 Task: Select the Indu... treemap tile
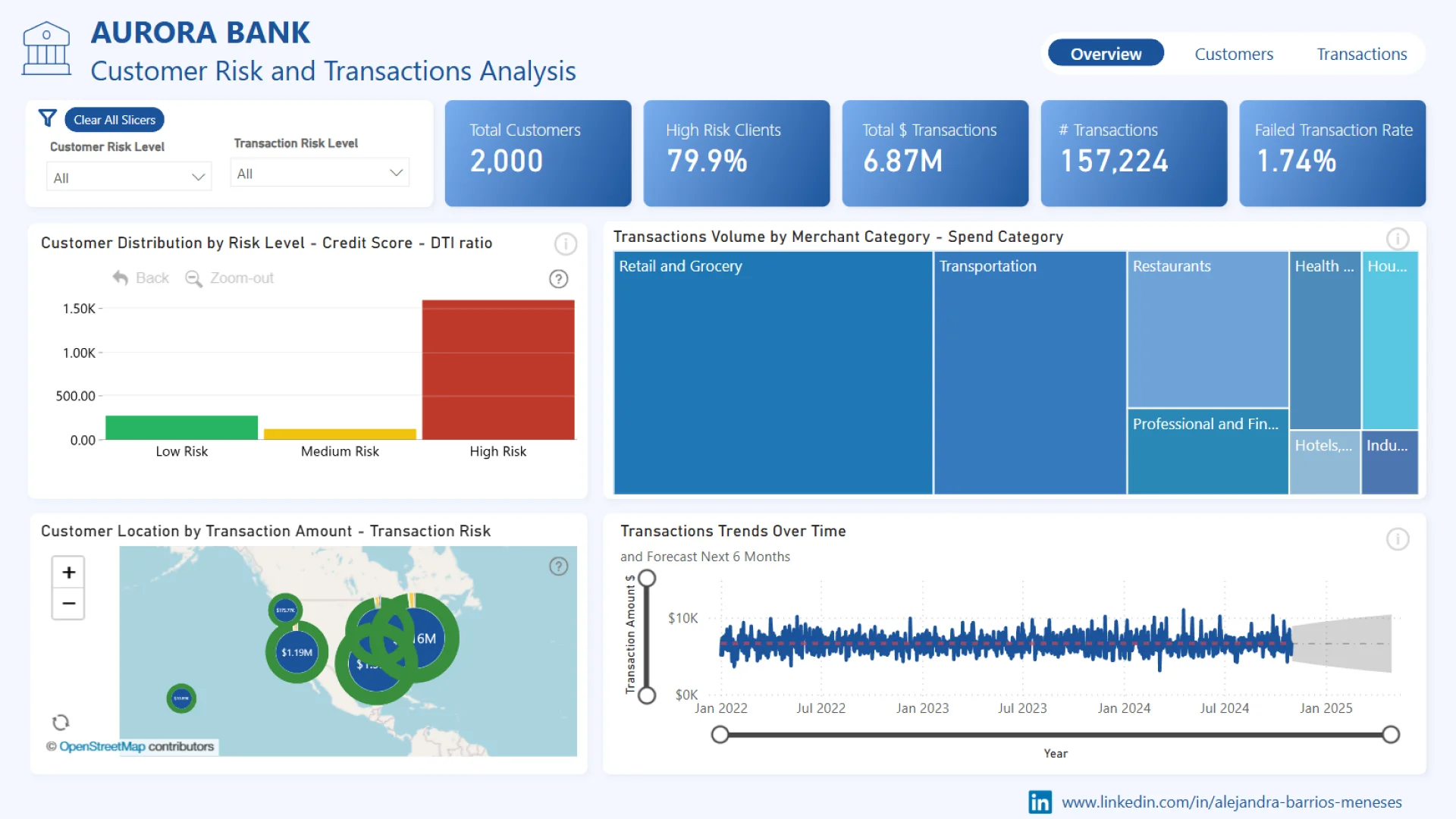coord(1389,463)
